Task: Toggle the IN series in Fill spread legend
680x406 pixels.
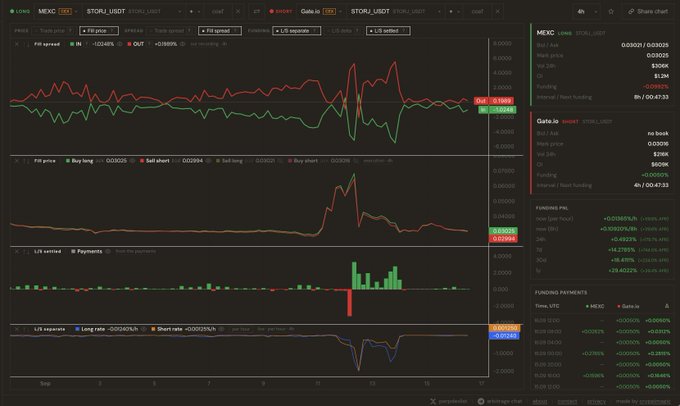Action: click(x=75, y=44)
